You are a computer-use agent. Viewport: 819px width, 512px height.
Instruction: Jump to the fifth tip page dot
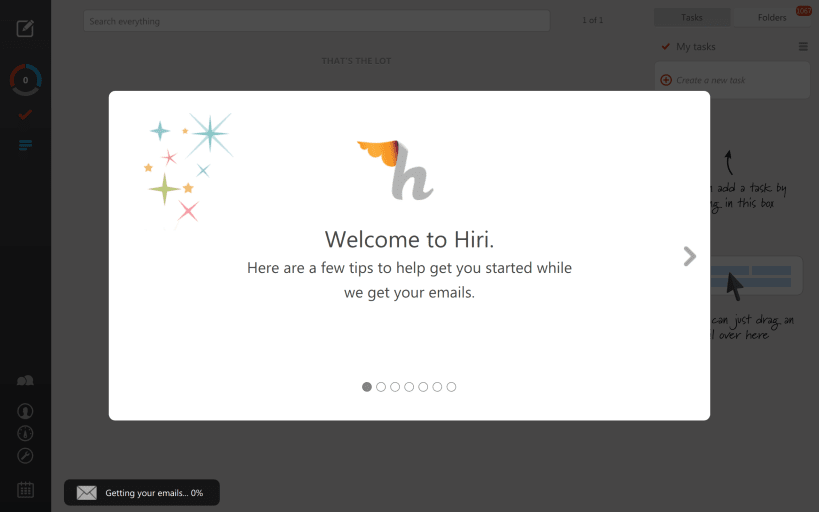tap(423, 387)
